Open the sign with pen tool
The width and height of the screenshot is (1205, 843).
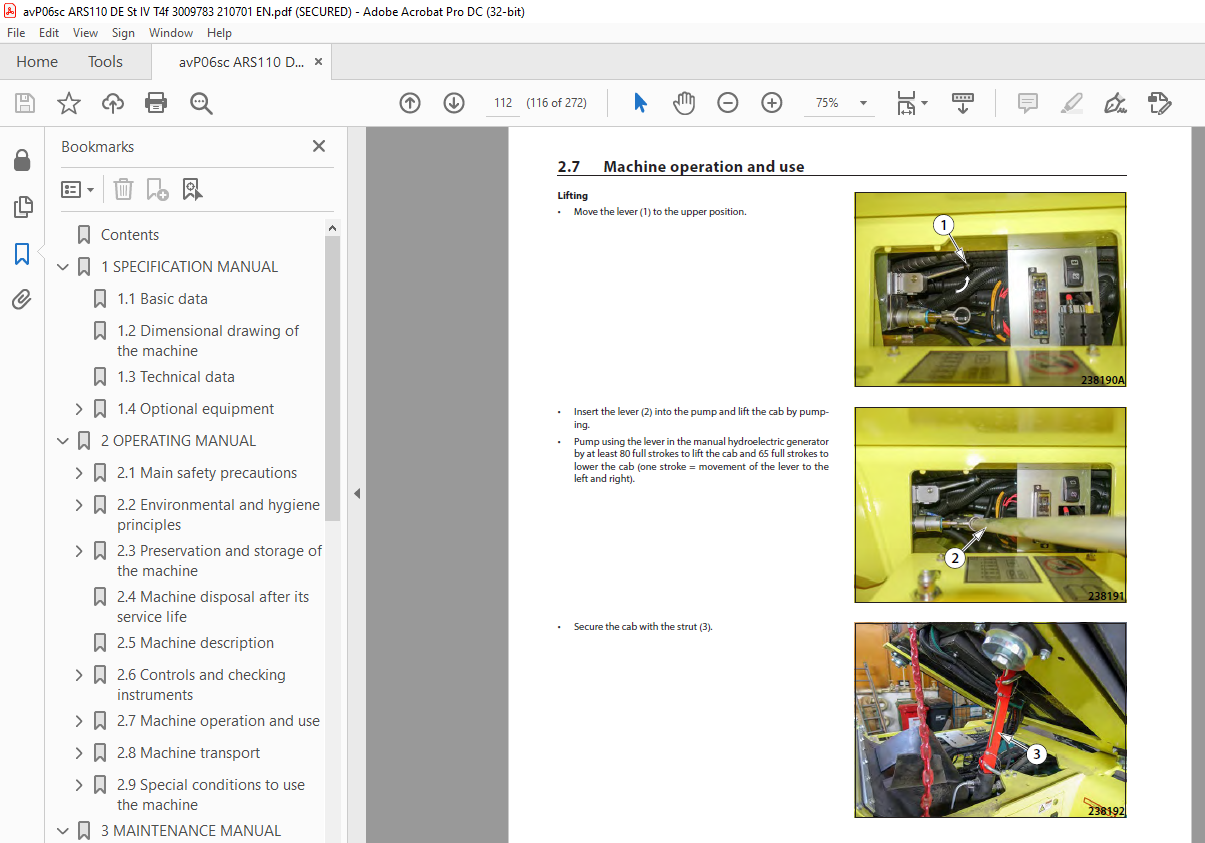(1115, 103)
